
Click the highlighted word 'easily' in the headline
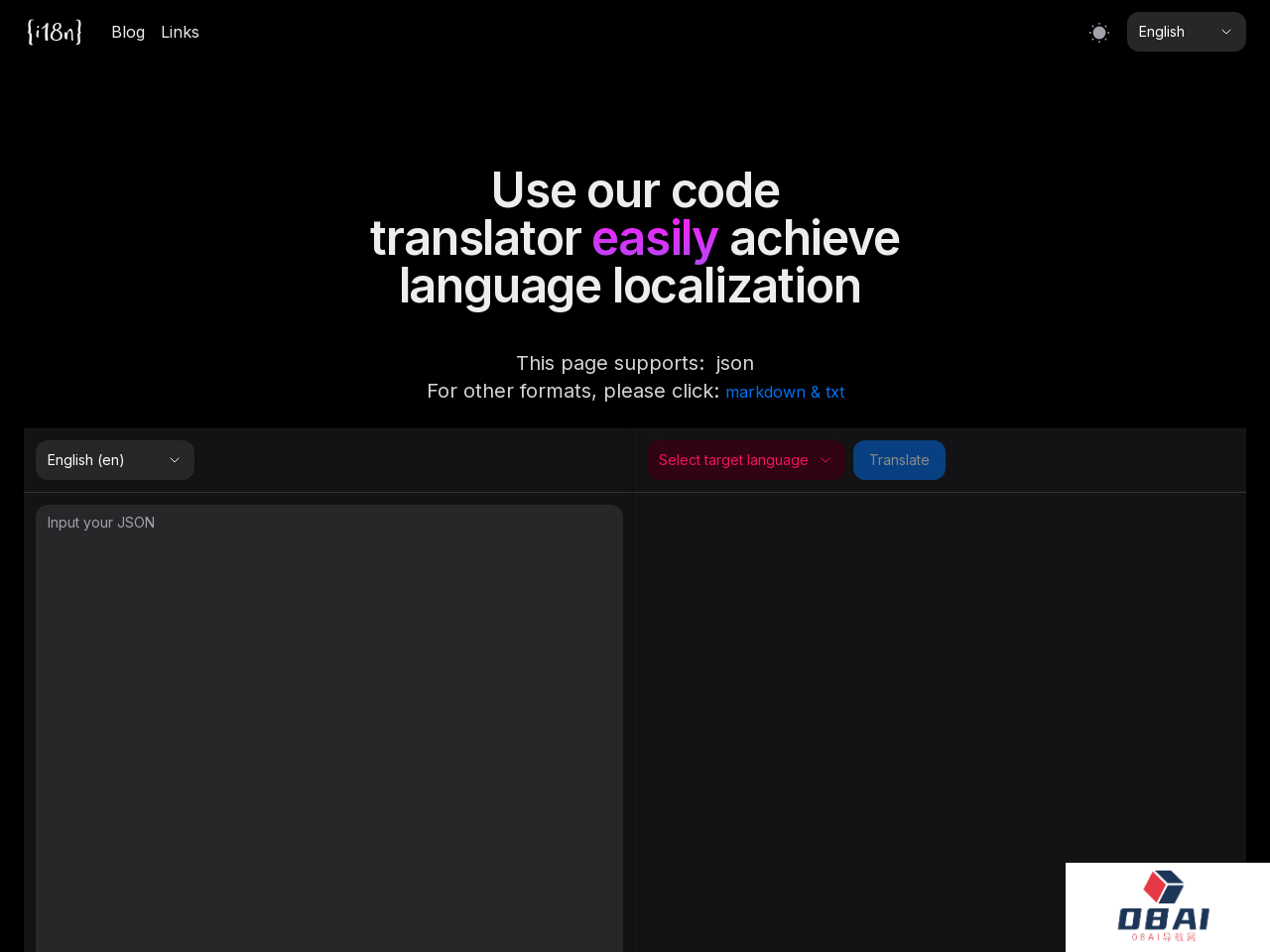655,239
